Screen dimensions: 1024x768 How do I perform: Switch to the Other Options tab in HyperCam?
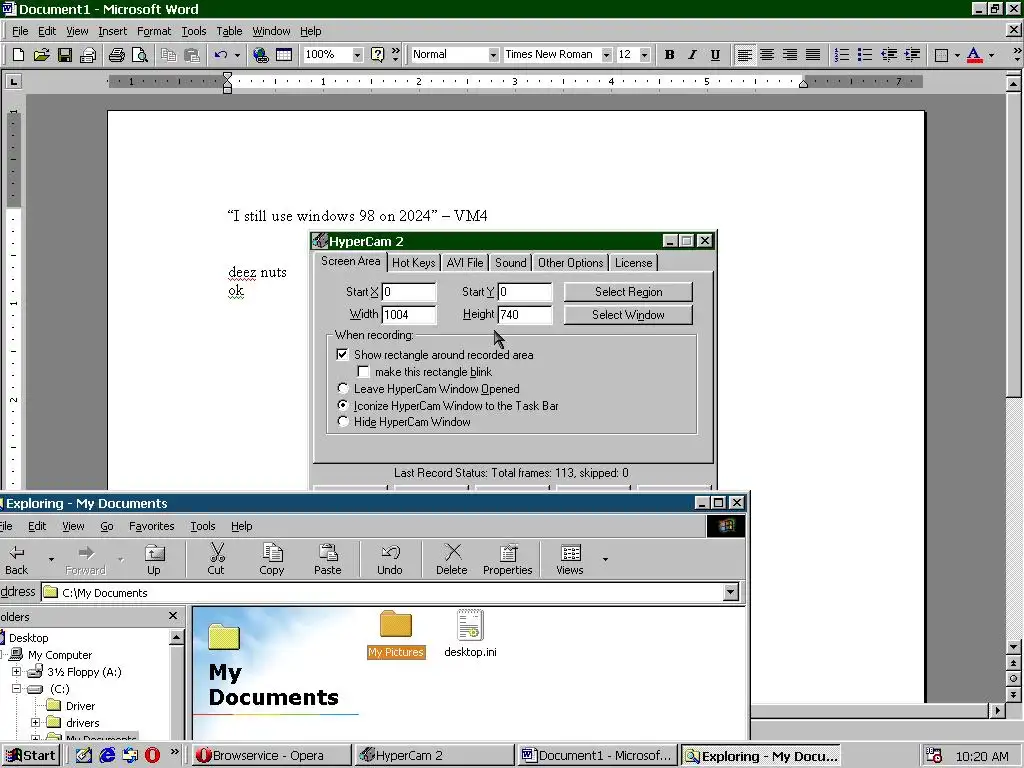(570, 263)
